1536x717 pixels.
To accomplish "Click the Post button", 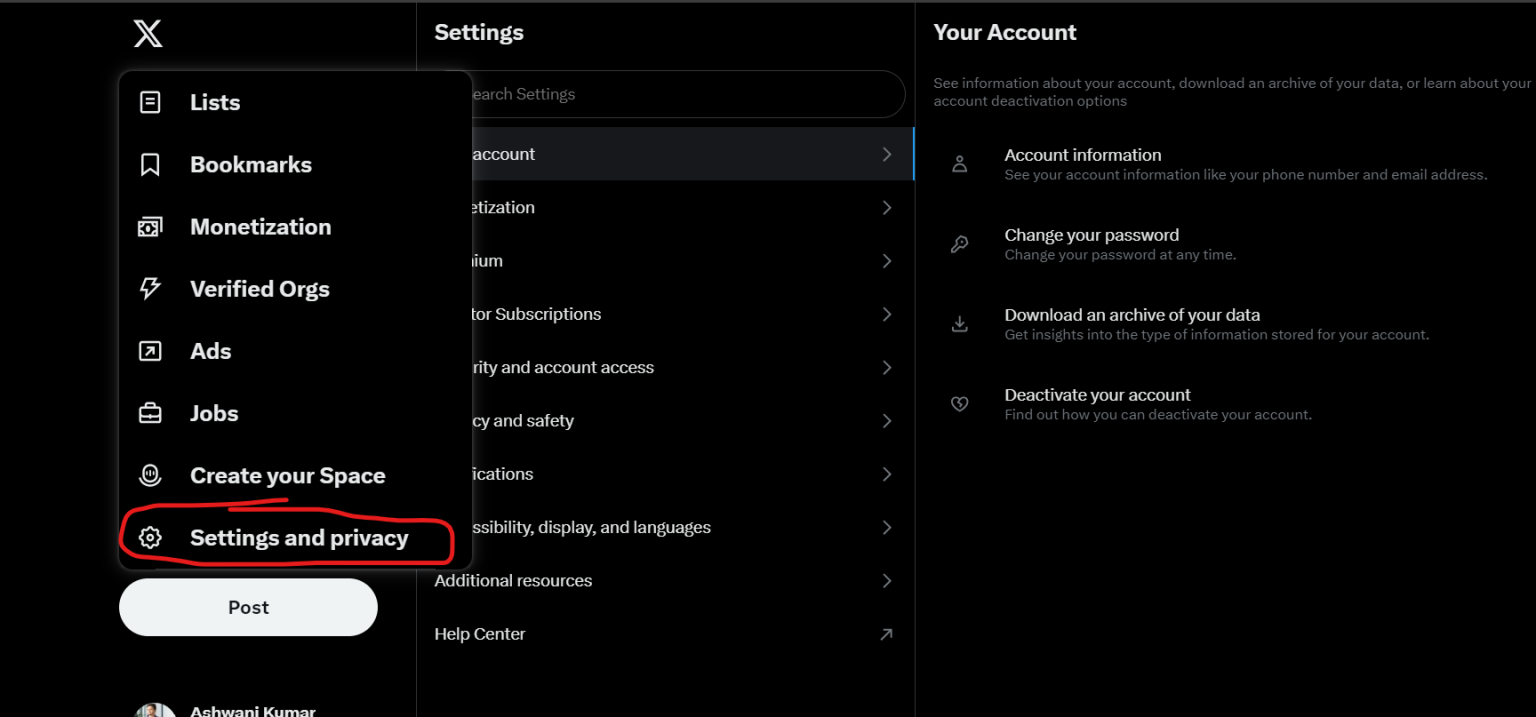I will [247, 607].
